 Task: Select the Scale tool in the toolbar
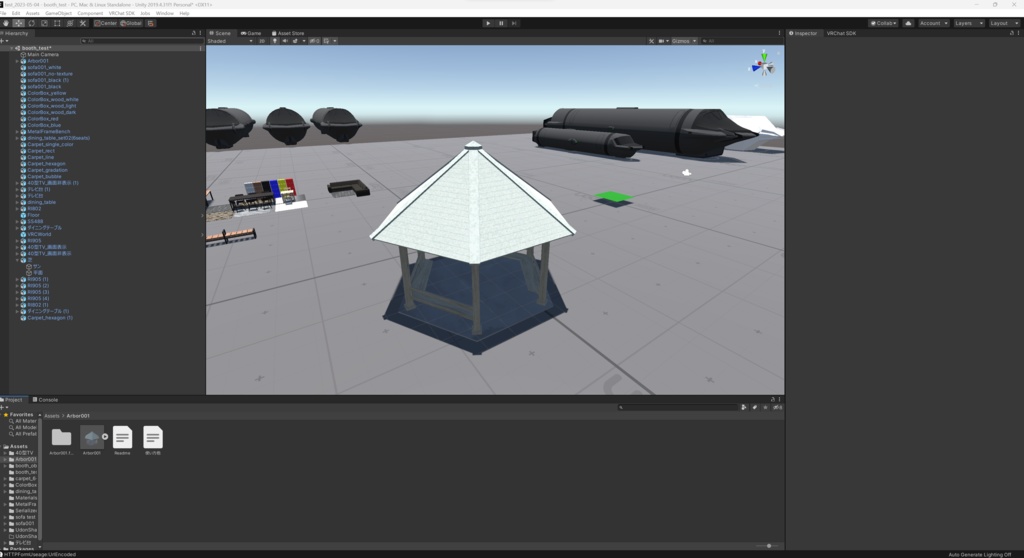coord(44,23)
